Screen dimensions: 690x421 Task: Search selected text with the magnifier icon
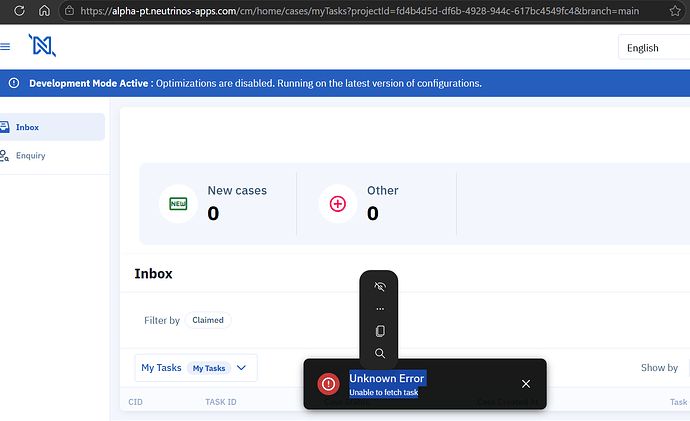tap(380, 353)
